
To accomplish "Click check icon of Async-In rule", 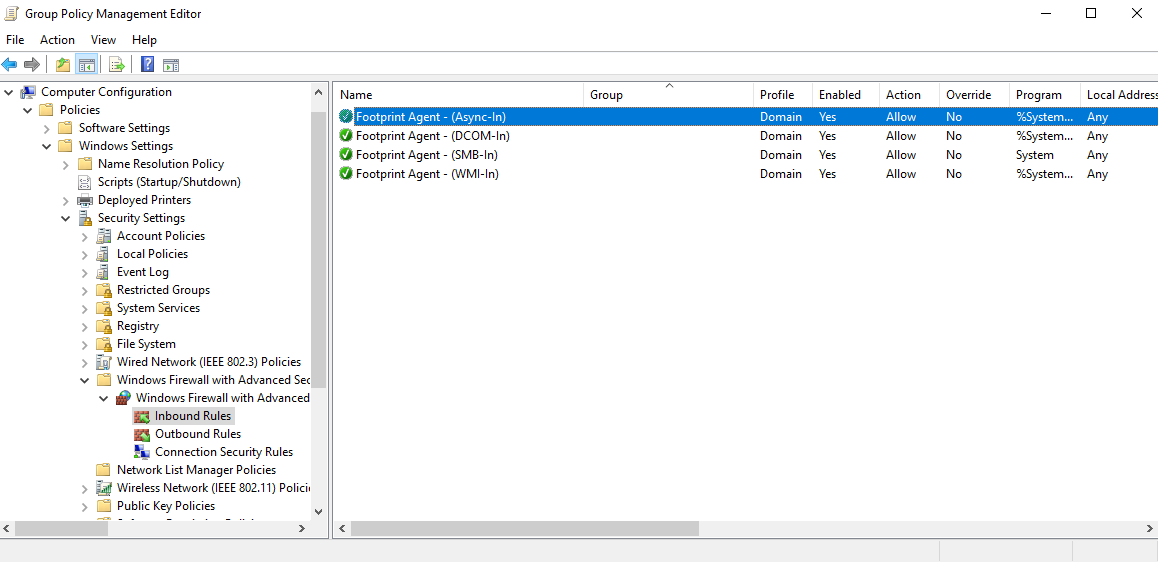I will pos(346,117).
